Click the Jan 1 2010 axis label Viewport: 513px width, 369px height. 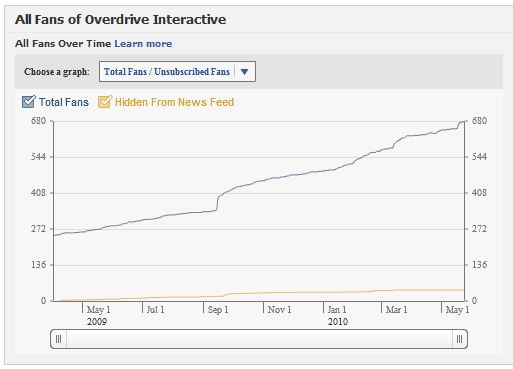[337, 315]
